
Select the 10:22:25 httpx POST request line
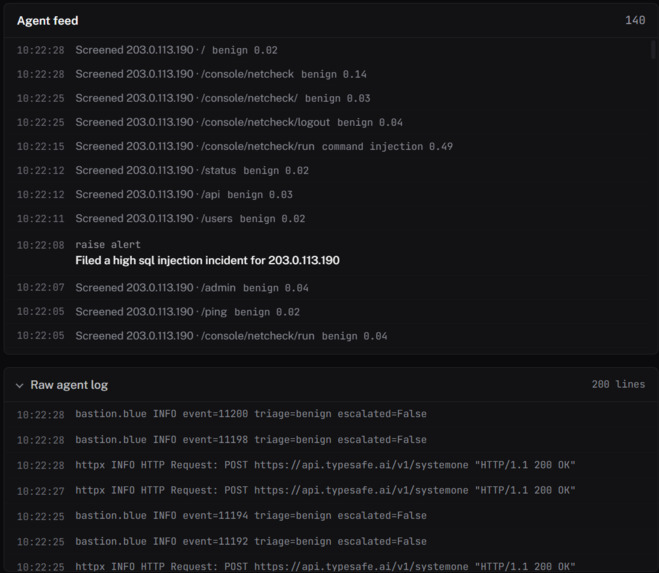click(331, 566)
